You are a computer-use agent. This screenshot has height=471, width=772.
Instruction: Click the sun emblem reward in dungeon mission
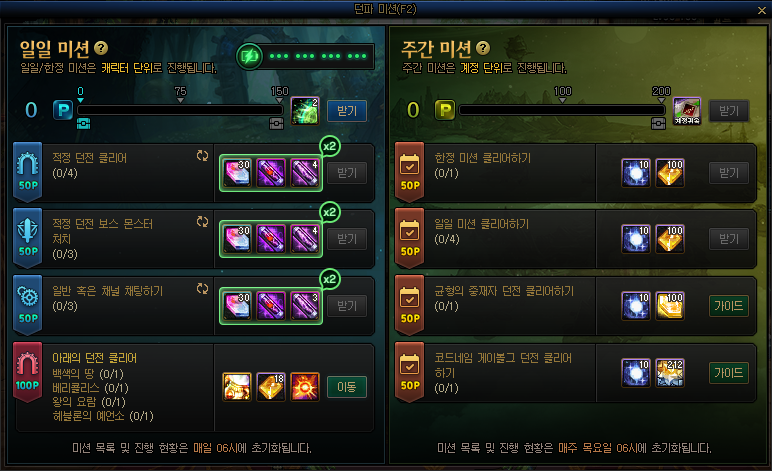click(x=305, y=386)
